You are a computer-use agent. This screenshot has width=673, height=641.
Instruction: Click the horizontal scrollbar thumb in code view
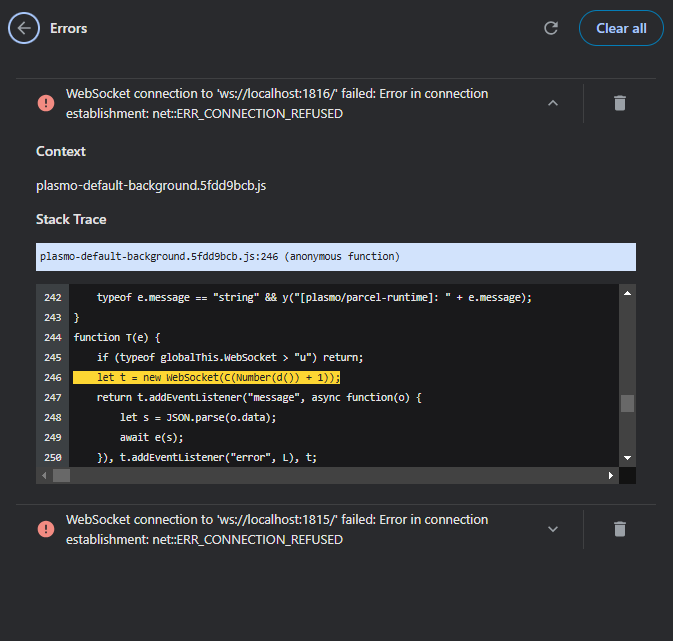[61, 475]
